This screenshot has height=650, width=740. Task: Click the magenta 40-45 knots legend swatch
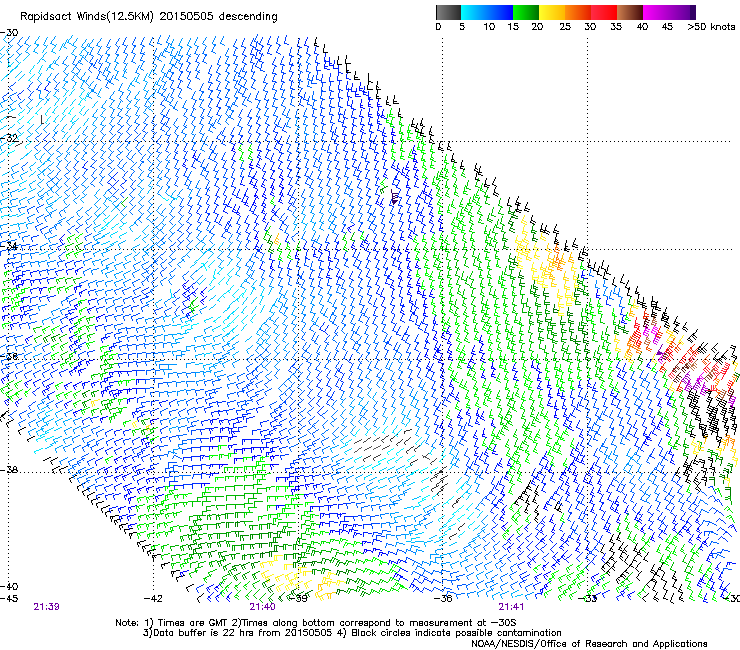tap(656, 12)
